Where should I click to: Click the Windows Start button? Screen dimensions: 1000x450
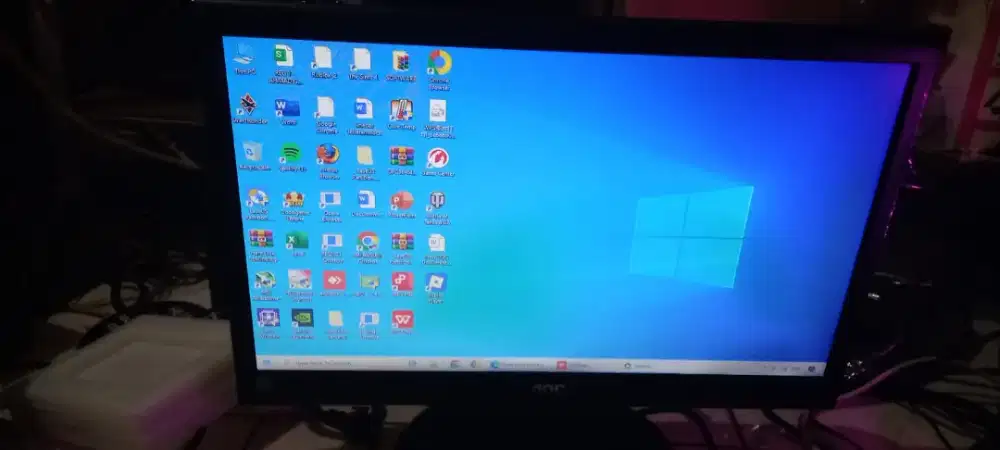(267, 362)
